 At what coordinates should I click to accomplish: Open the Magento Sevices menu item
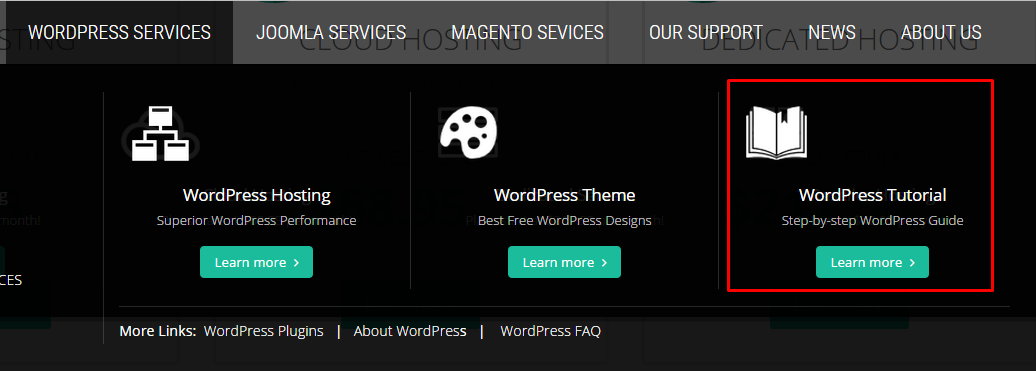[527, 32]
